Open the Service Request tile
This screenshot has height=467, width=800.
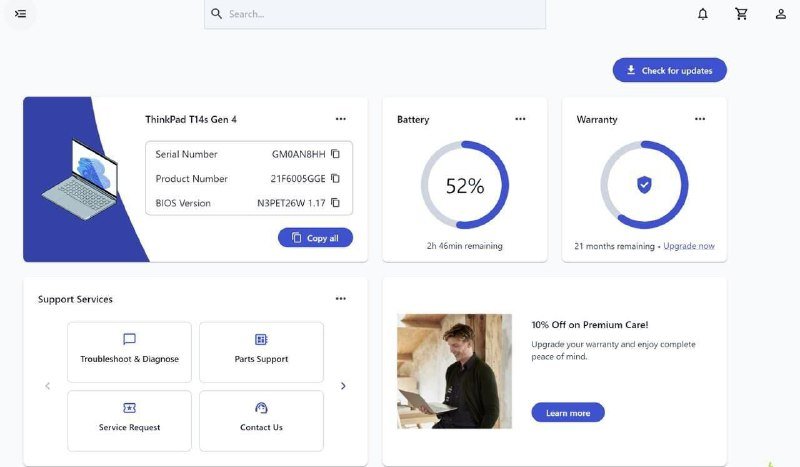(129, 419)
